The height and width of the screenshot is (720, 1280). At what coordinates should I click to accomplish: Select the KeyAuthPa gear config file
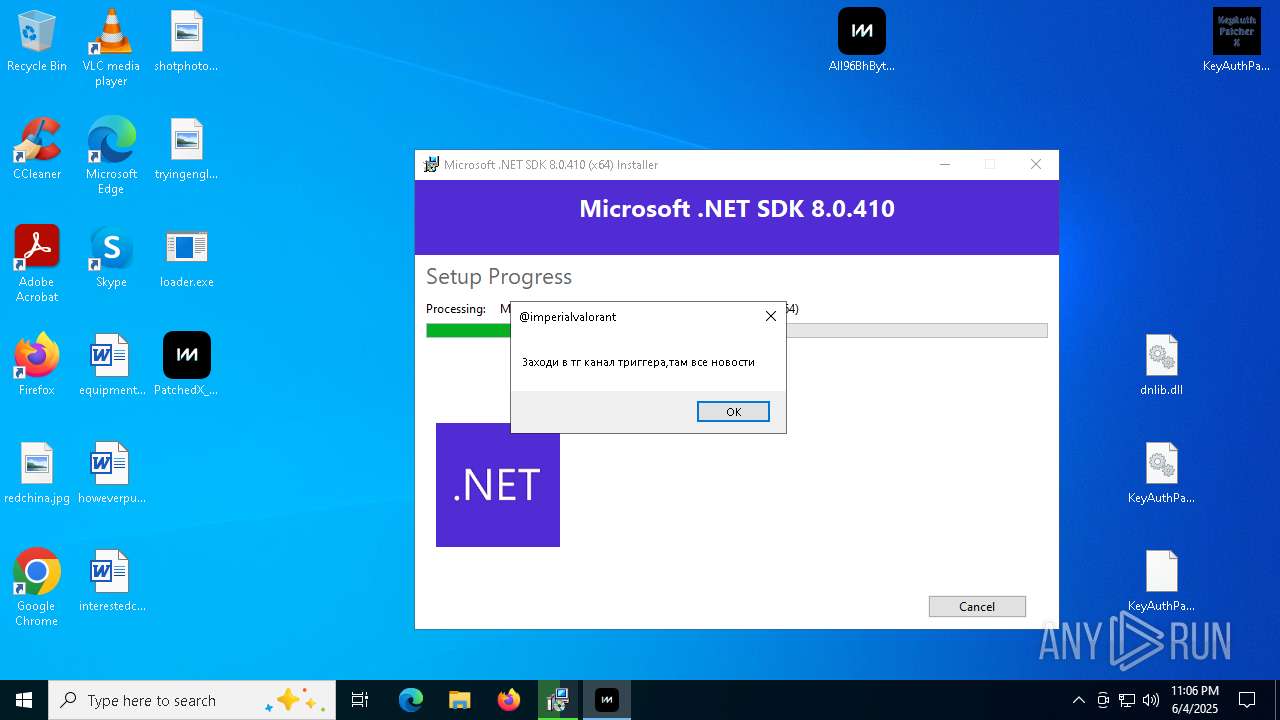(x=1161, y=474)
